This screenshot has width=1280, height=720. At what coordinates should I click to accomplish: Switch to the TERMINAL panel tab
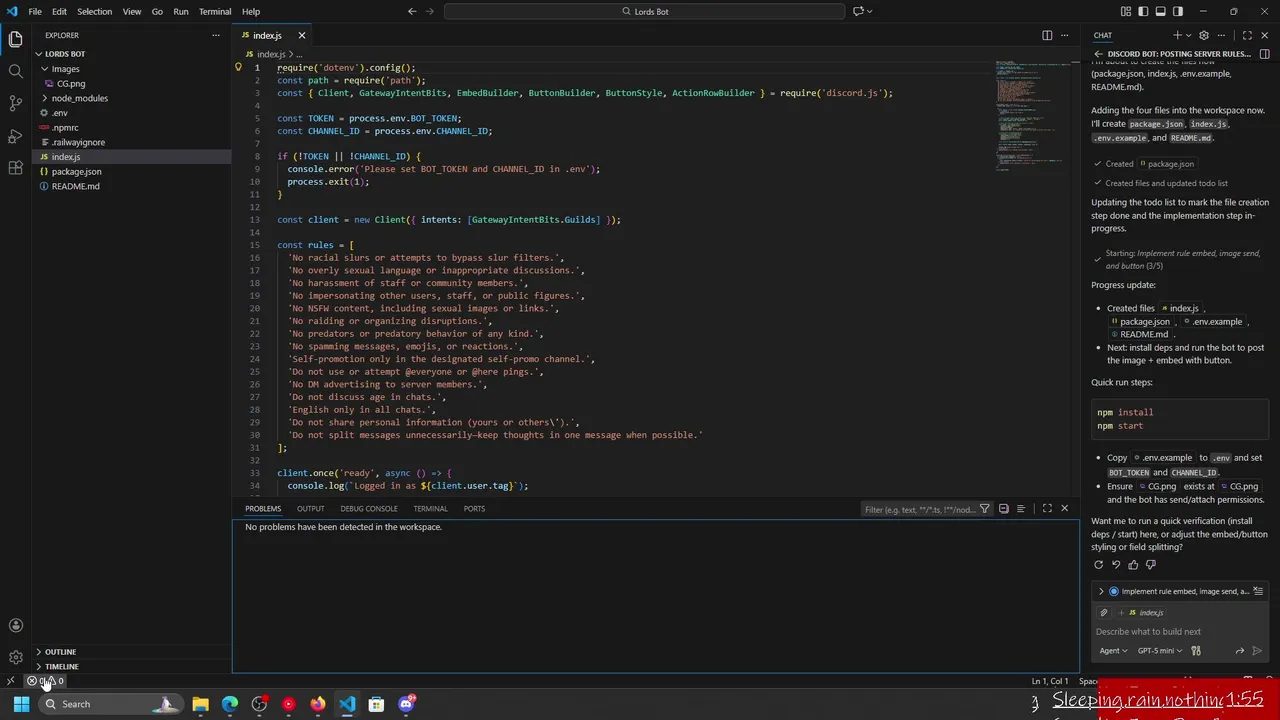430,509
